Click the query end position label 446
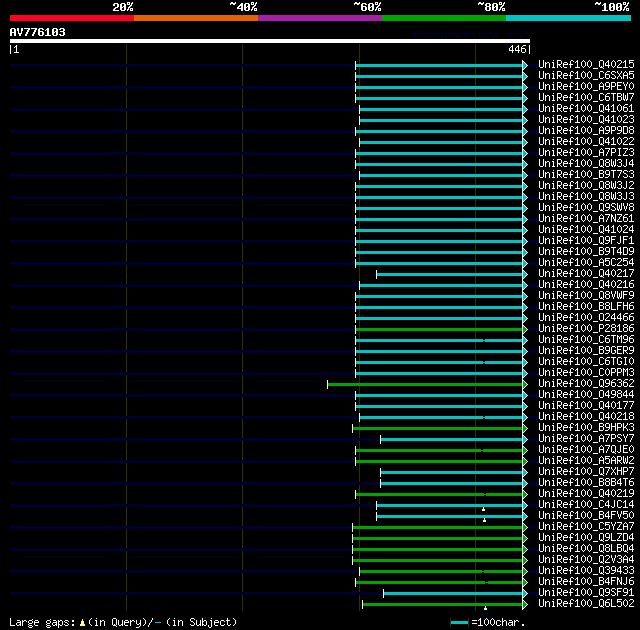This screenshot has width=640, height=630. [517, 49]
